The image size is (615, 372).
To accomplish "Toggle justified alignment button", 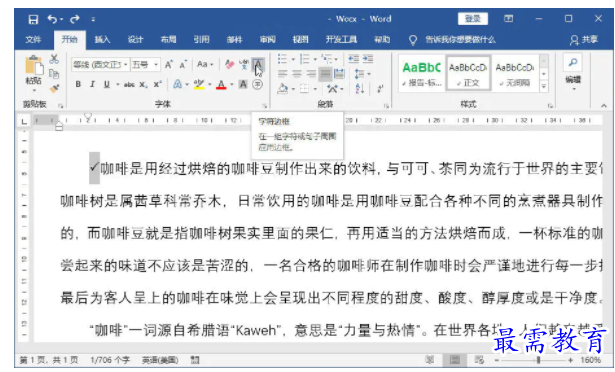I will [325, 74].
